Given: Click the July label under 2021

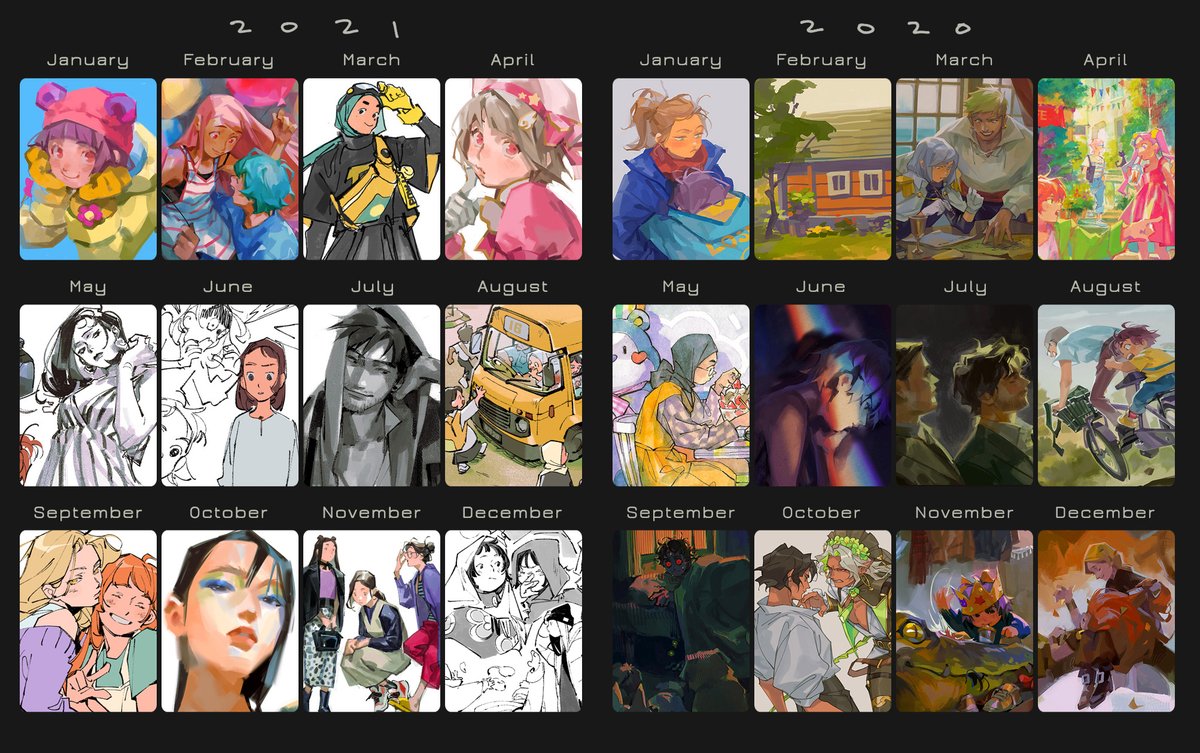Looking at the screenshot, I should [372, 287].
